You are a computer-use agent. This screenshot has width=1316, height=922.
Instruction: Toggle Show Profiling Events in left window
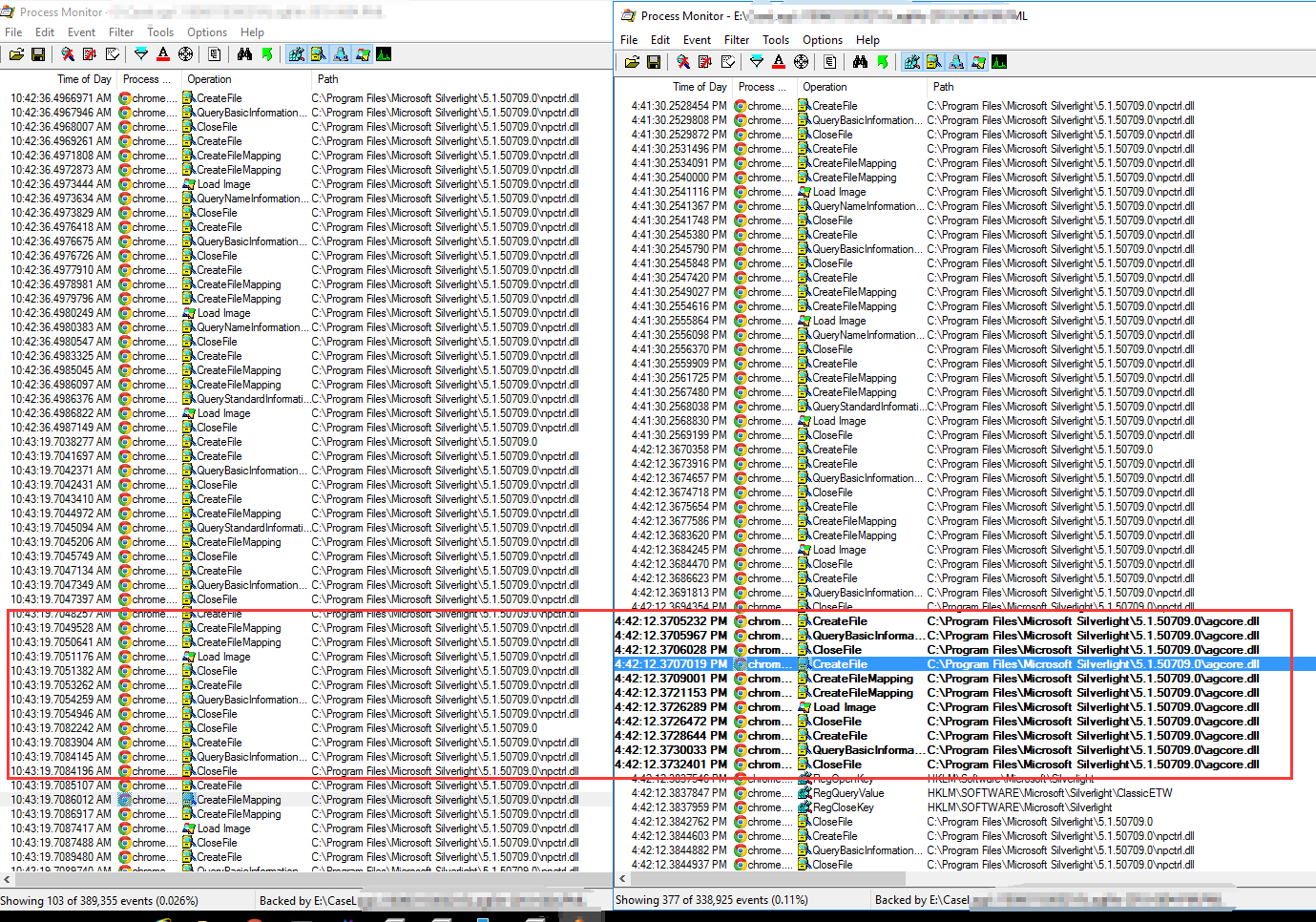tap(384, 54)
